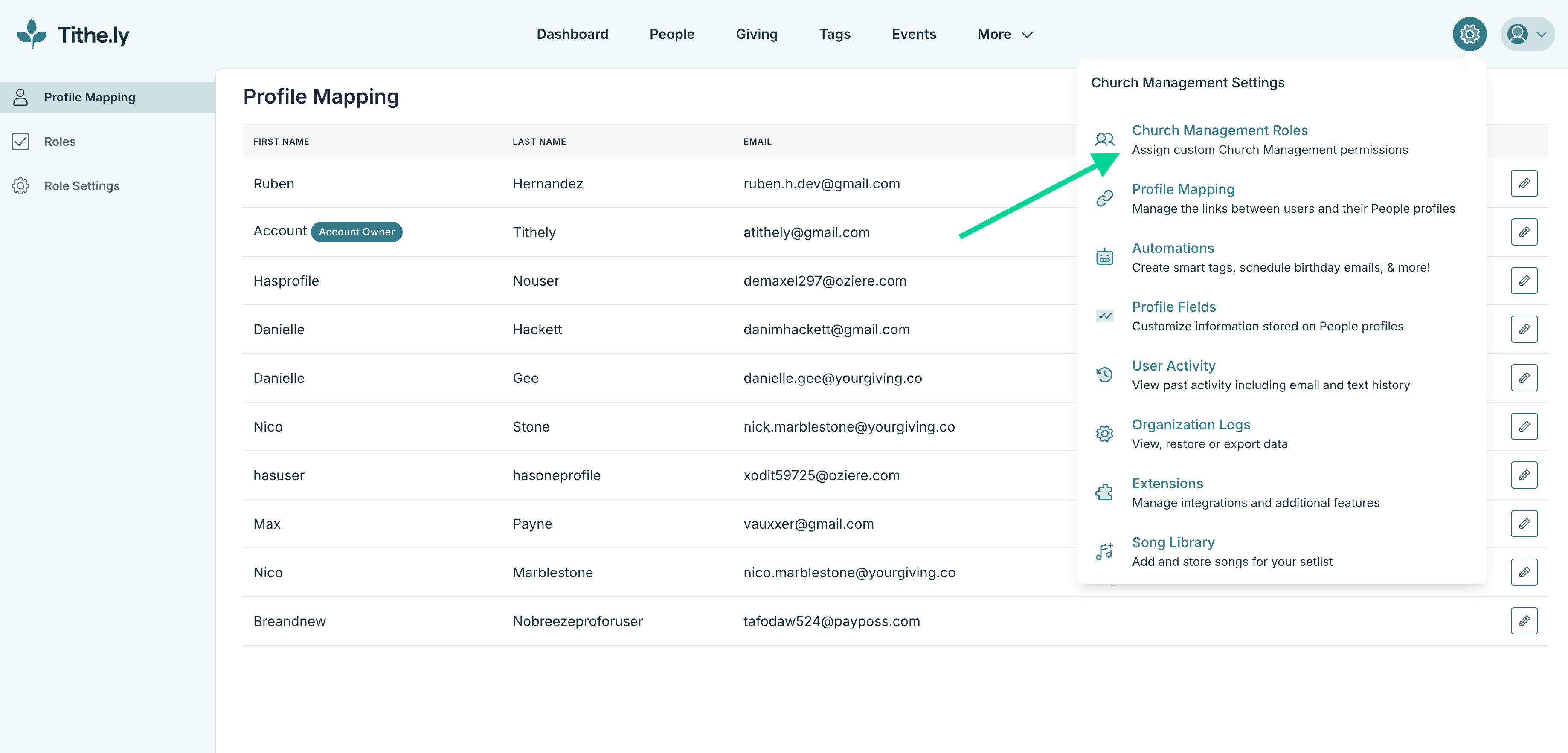Viewport: 1568px width, 753px height.
Task: Click email danimhackett@gmail.com
Action: [827, 330]
